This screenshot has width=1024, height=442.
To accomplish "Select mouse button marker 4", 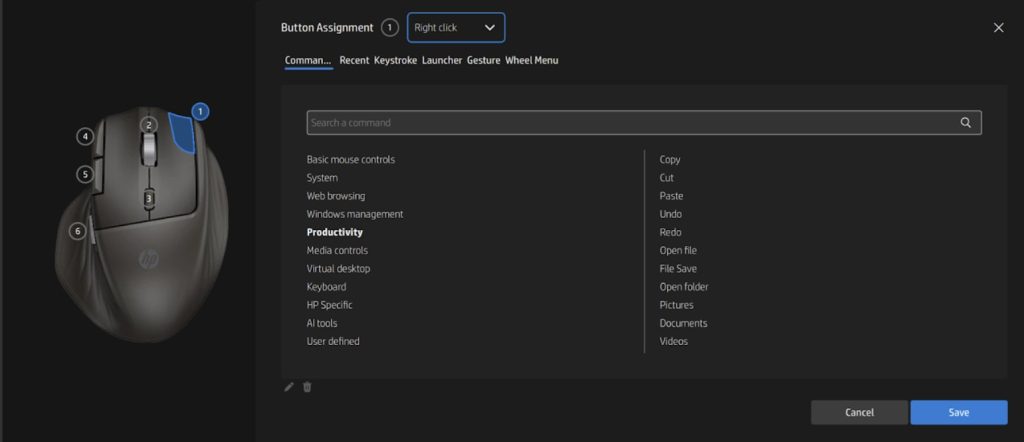I will tap(85, 136).
